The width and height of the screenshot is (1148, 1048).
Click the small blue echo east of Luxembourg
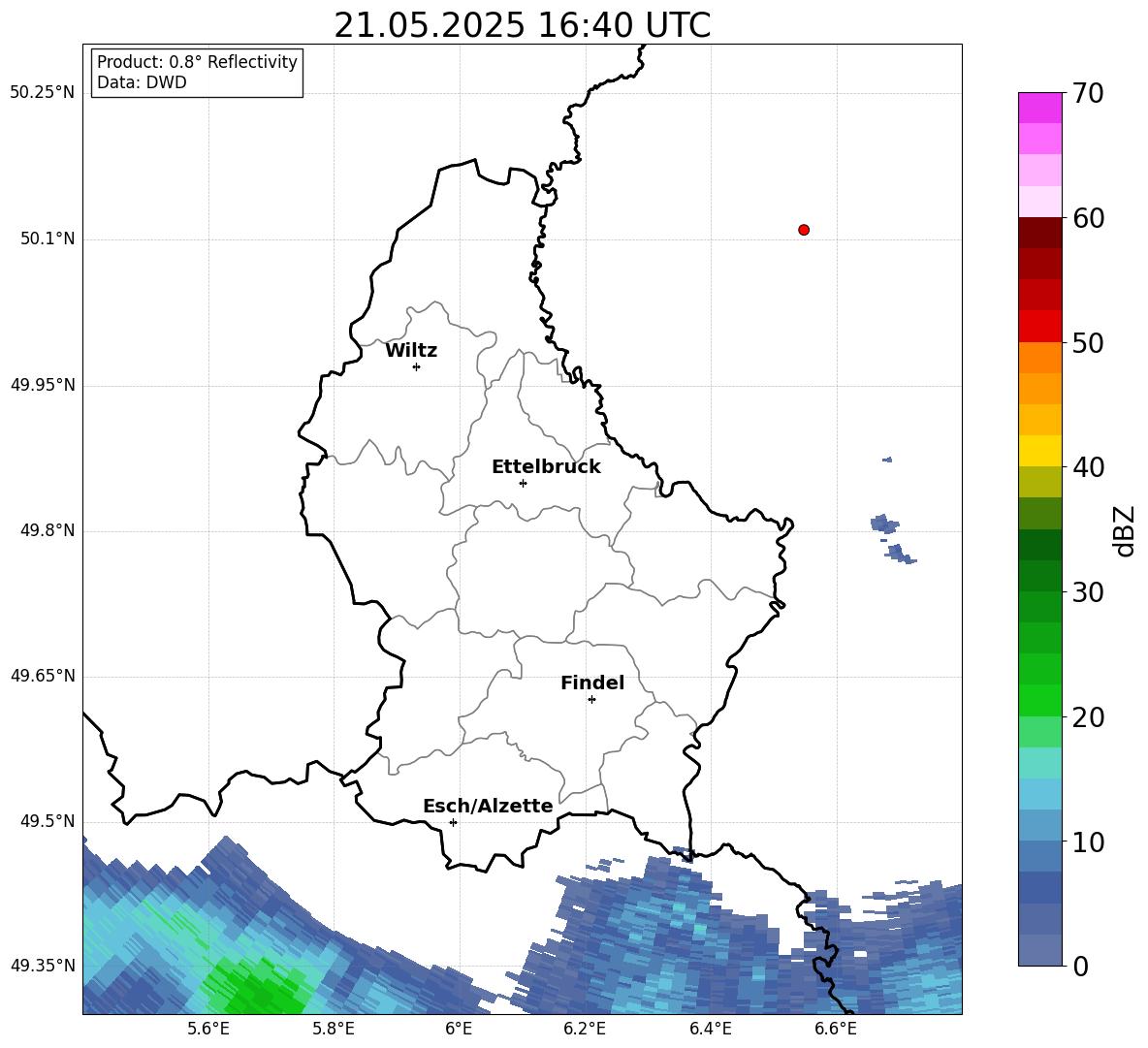click(884, 524)
